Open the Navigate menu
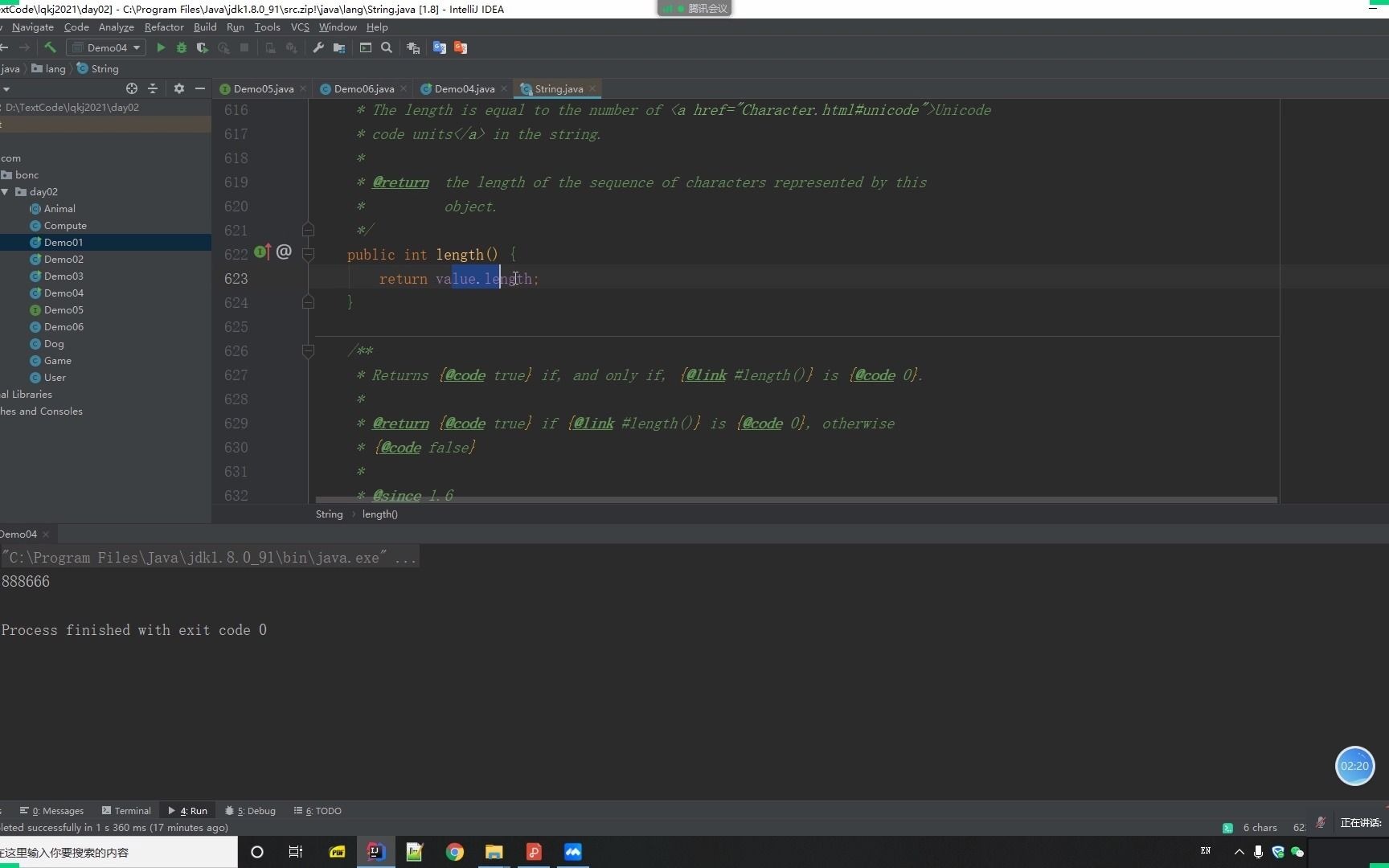Viewport: 1389px width, 868px height. 32,27
